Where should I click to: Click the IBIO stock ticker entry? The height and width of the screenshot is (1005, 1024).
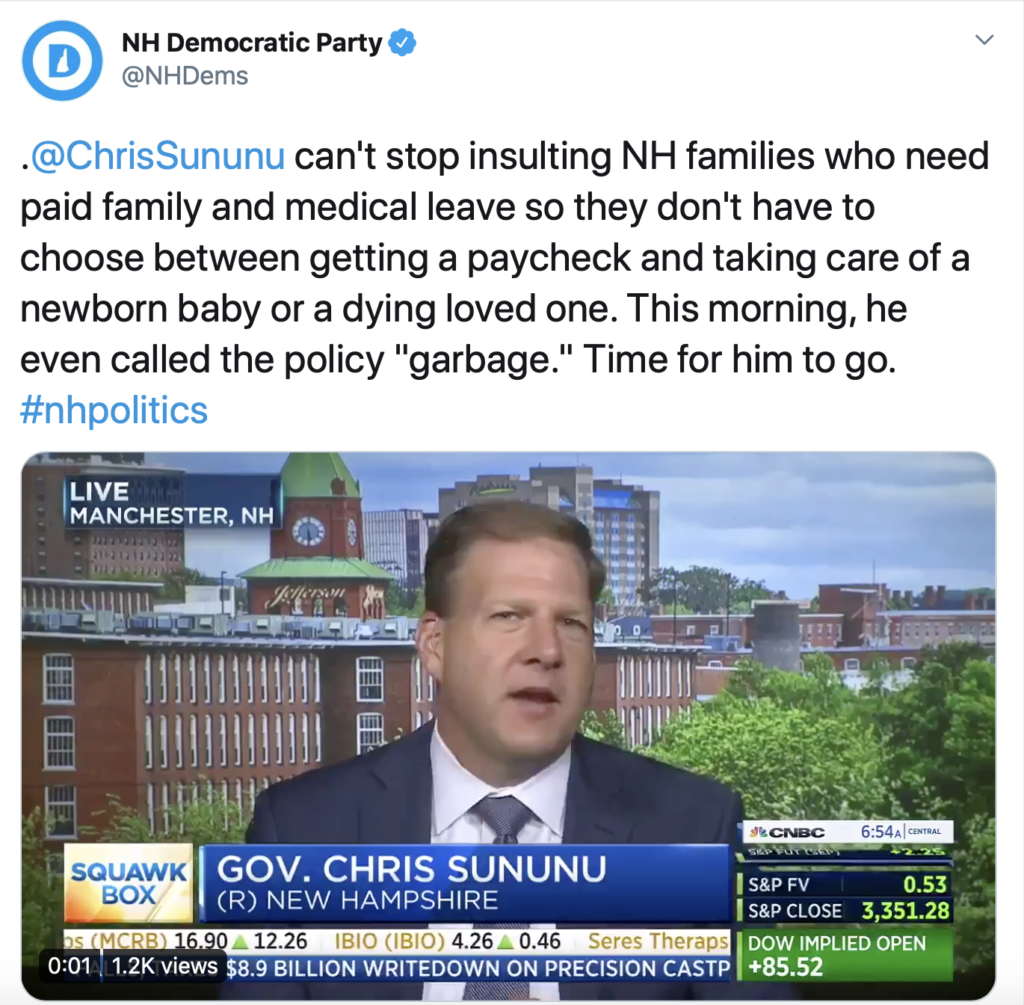pyautogui.click(x=447, y=941)
